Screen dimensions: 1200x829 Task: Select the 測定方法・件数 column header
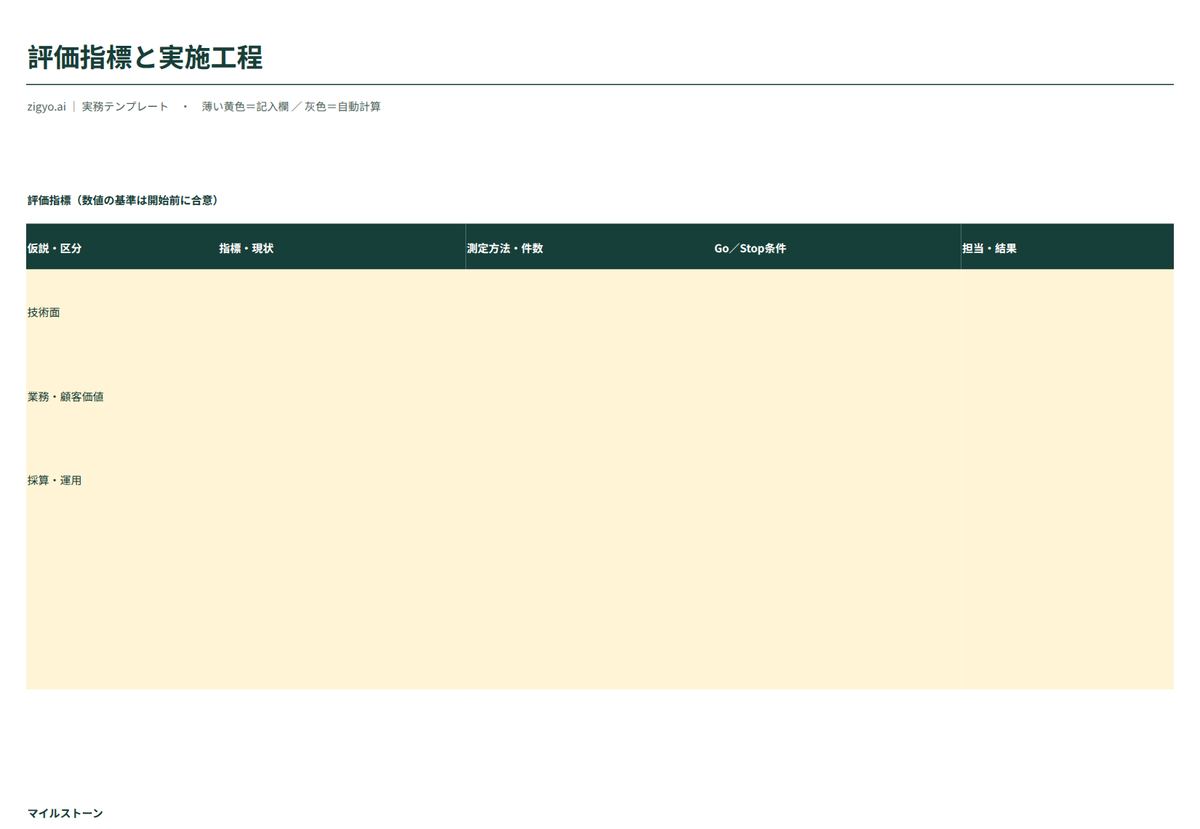[589, 247]
